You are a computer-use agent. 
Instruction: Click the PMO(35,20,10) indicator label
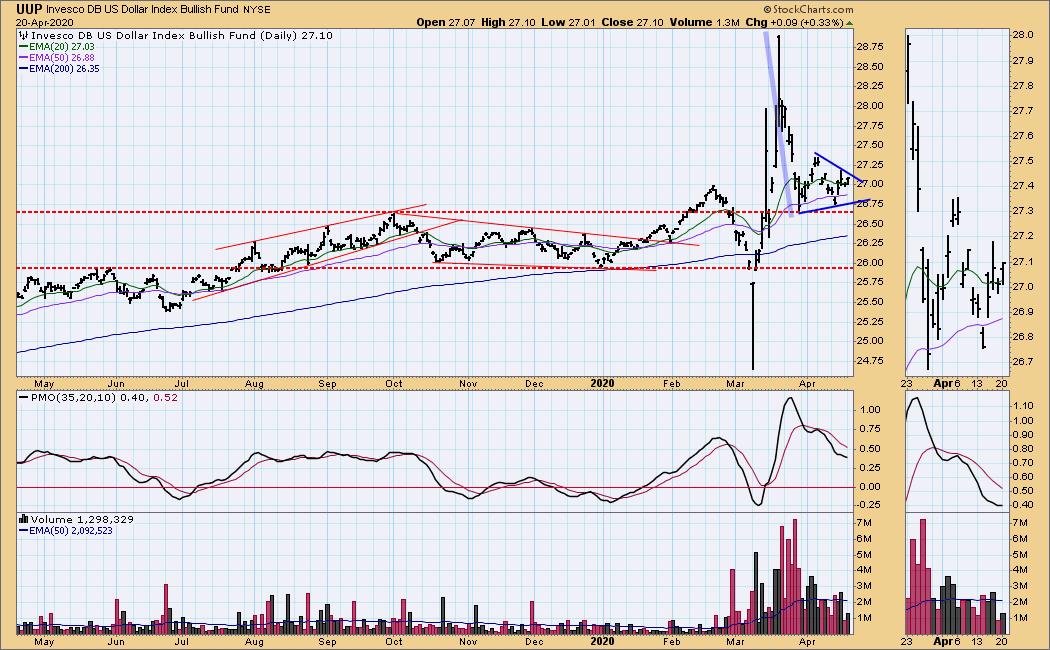pyautogui.click(x=74, y=397)
